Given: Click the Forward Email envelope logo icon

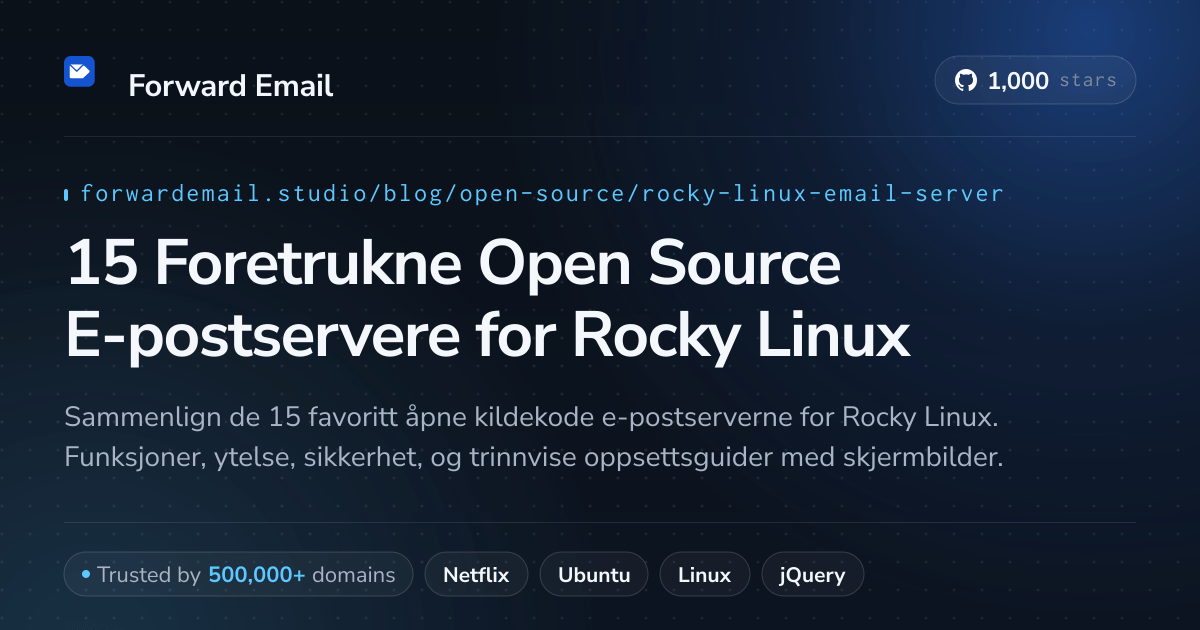Looking at the screenshot, I should [79, 71].
